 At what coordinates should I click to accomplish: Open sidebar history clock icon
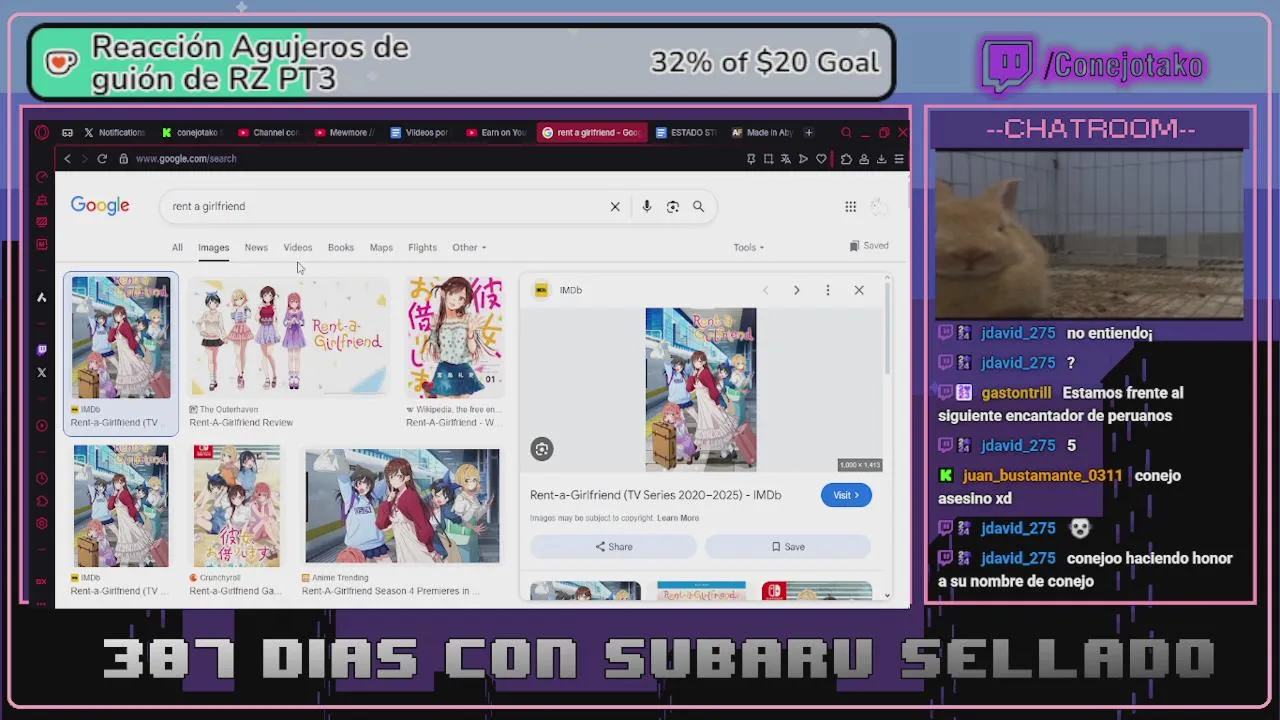41,479
